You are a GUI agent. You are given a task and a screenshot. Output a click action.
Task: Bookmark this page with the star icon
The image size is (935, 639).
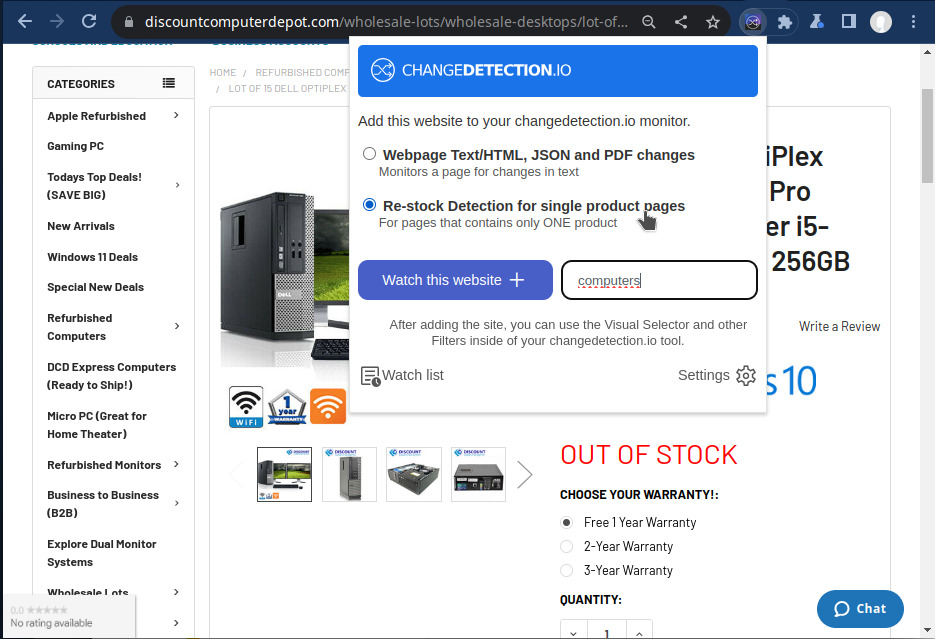[x=713, y=22]
